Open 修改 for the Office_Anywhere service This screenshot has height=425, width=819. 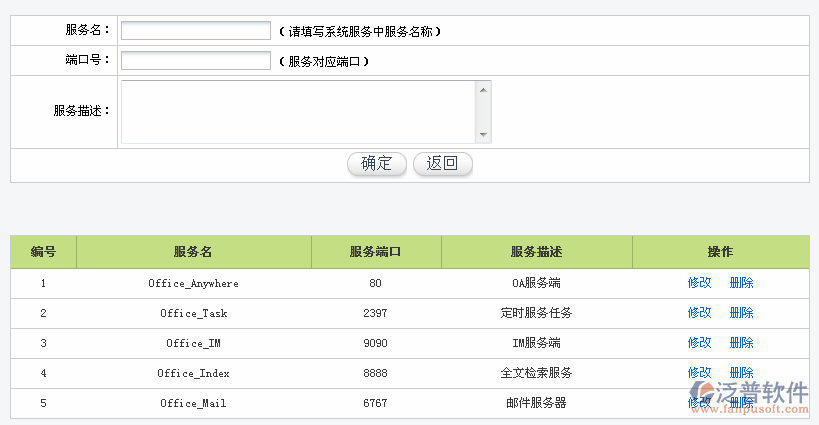pyautogui.click(x=699, y=283)
